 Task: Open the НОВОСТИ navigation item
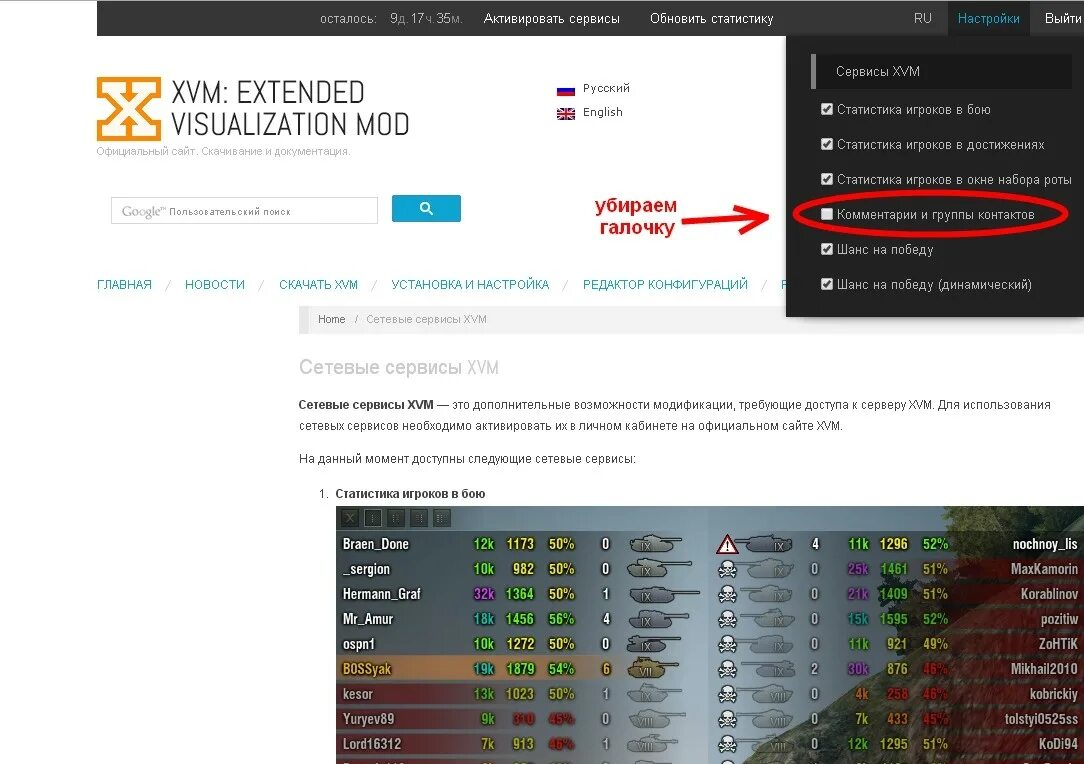(215, 285)
